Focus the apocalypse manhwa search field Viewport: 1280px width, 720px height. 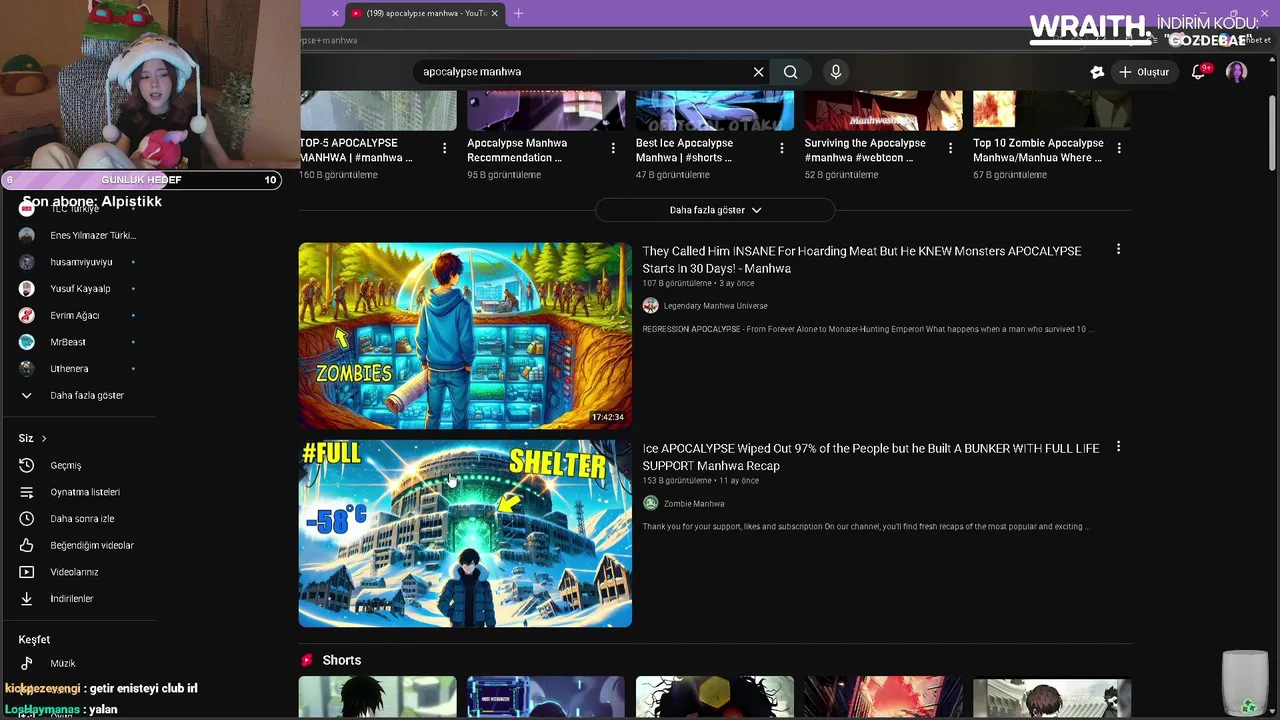(x=583, y=72)
